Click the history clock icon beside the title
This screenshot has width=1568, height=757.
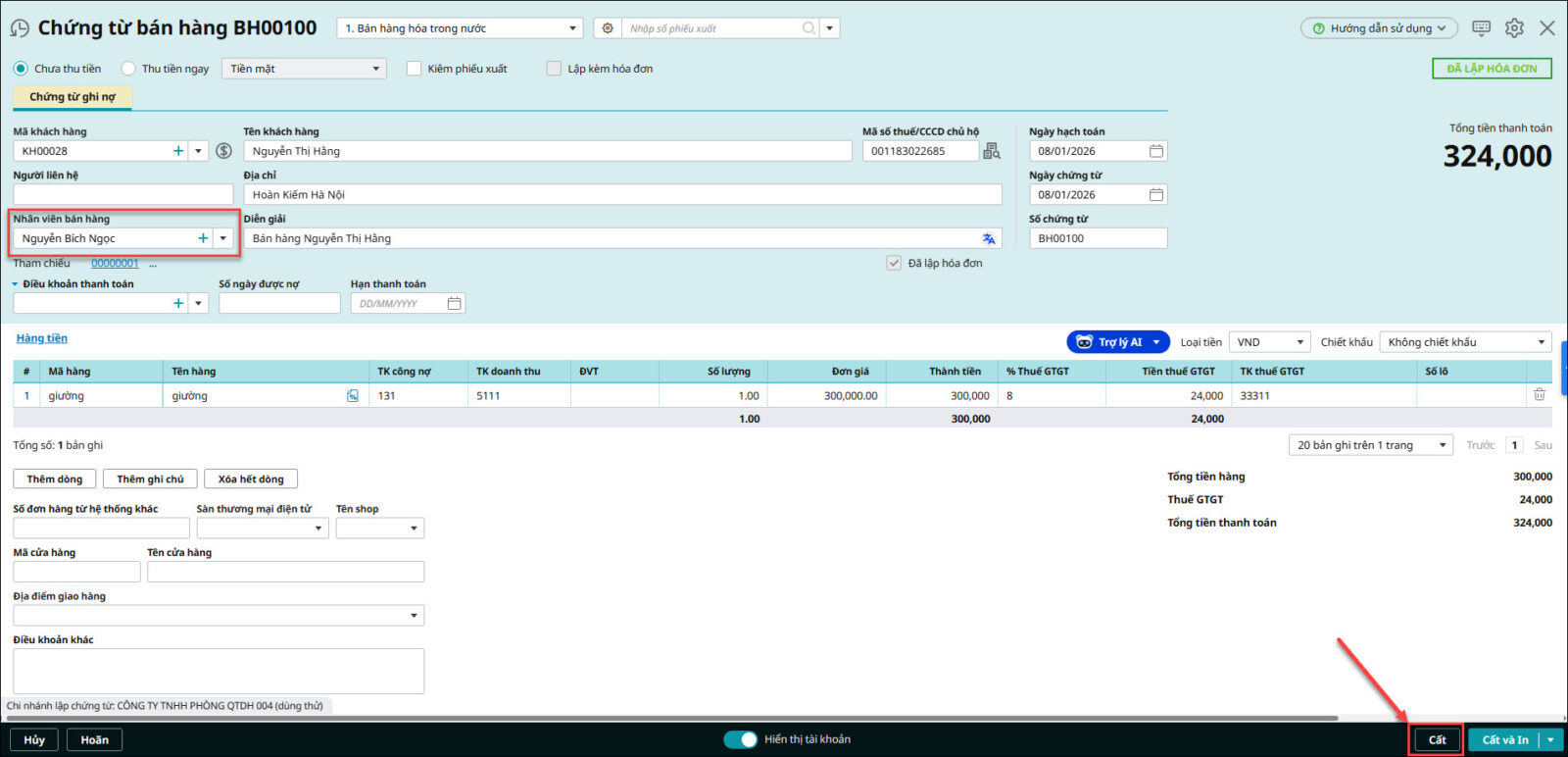tap(20, 28)
